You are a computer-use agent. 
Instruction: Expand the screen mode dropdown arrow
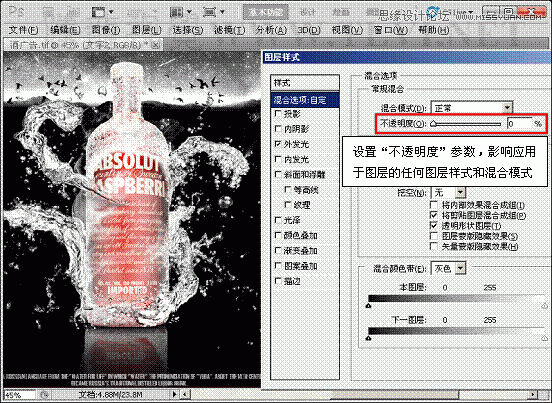tap(222, 12)
